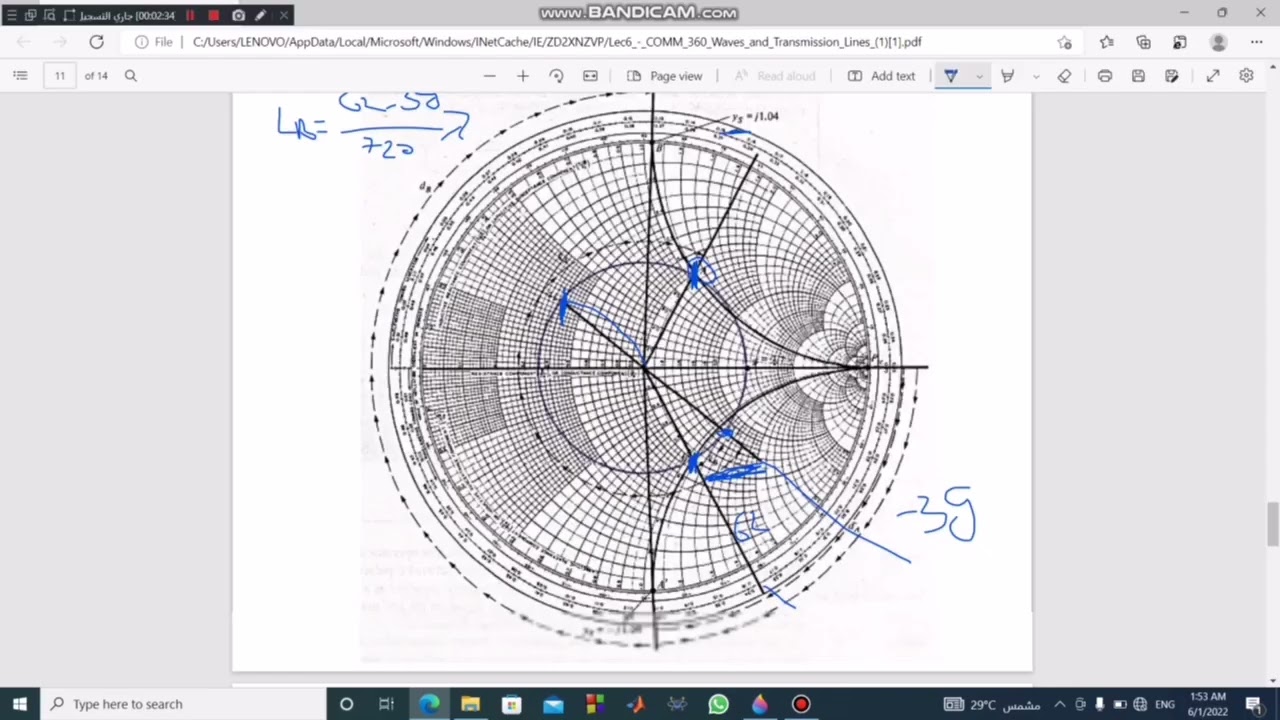Click the Read aloud button

775,76
